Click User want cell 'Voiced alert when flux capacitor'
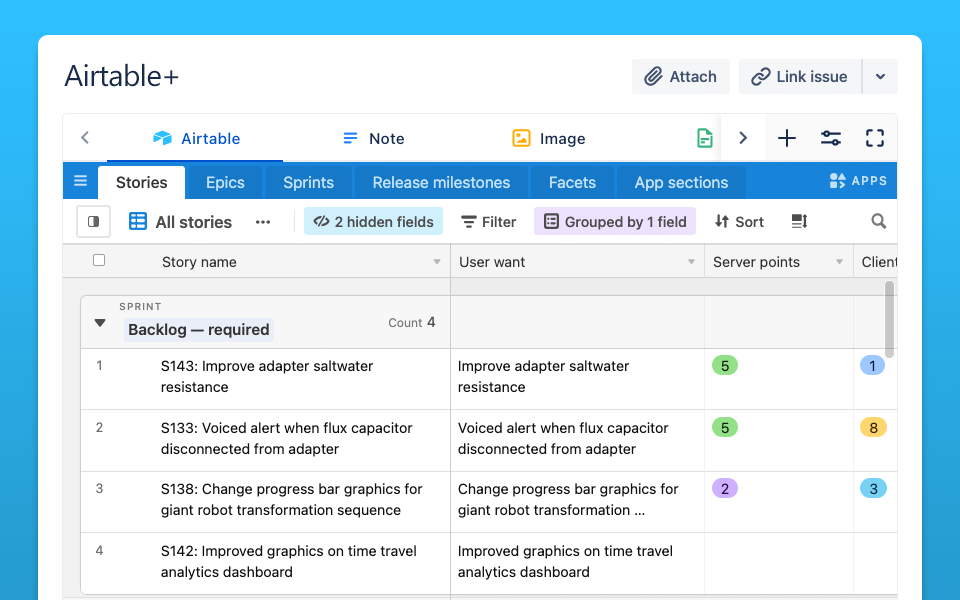960x600 pixels. pyautogui.click(x=577, y=441)
